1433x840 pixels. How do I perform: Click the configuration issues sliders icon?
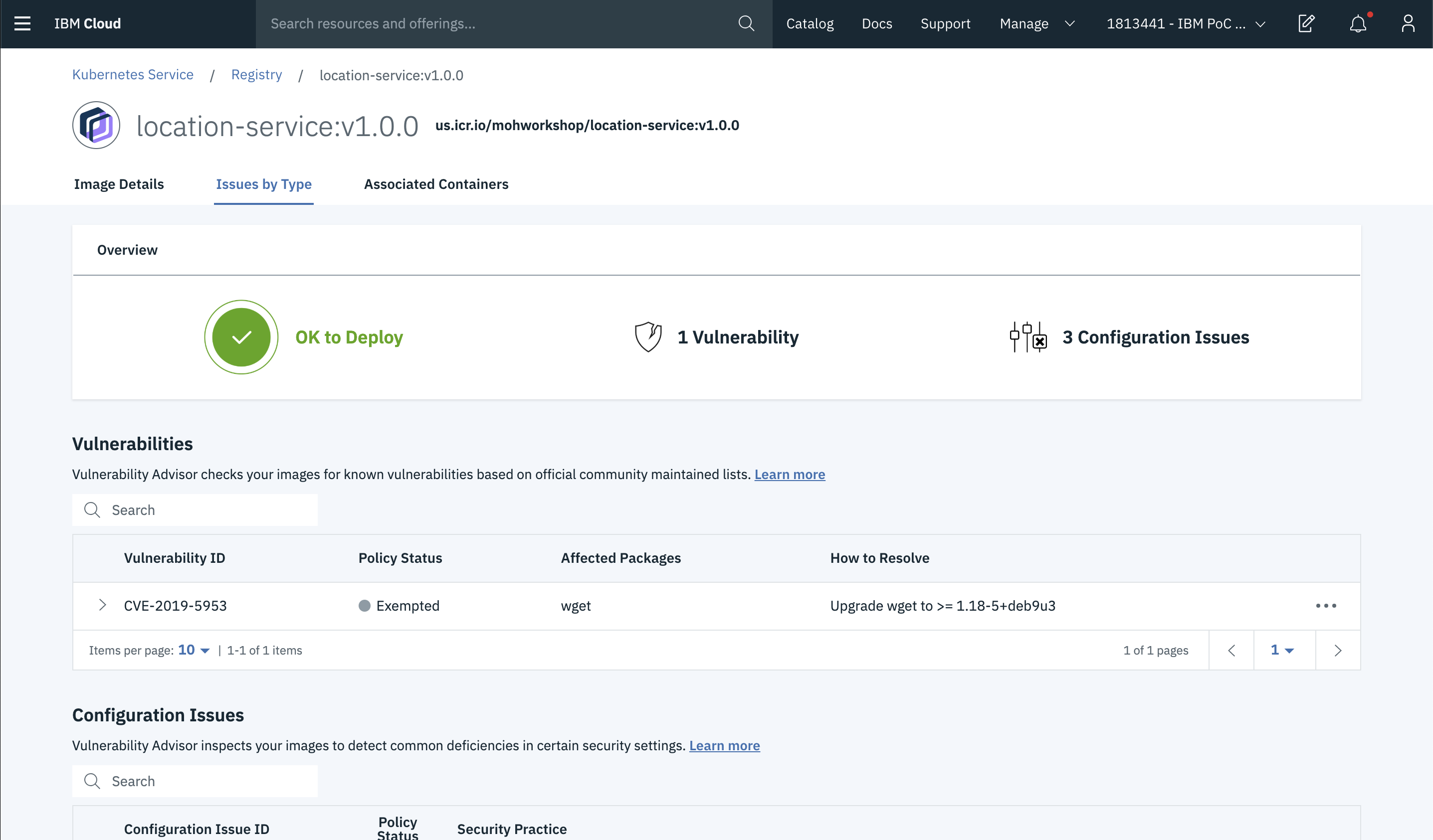pyautogui.click(x=1028, y=337)
